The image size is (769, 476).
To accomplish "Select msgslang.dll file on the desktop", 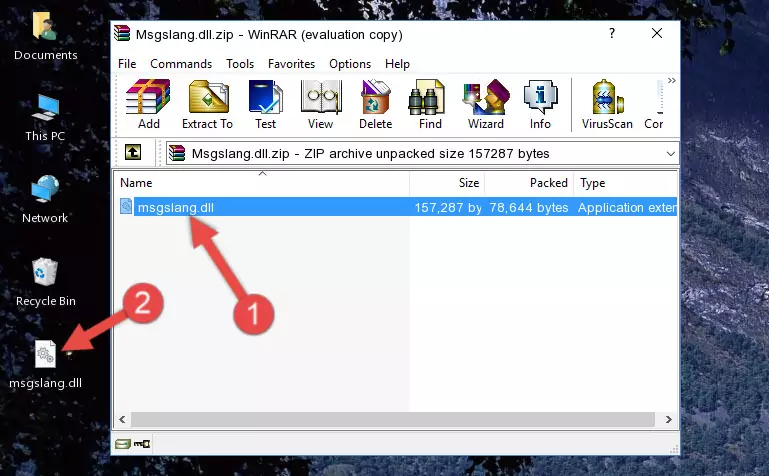I will pos(46,365).
